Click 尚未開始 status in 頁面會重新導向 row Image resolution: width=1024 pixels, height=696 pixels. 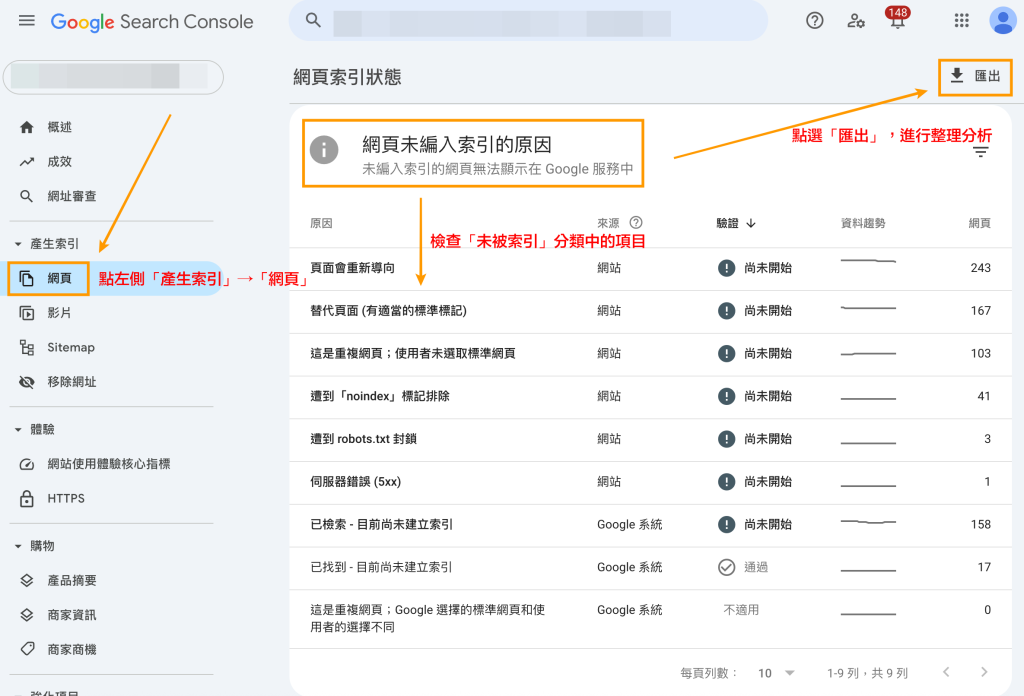tap(755, 268)
